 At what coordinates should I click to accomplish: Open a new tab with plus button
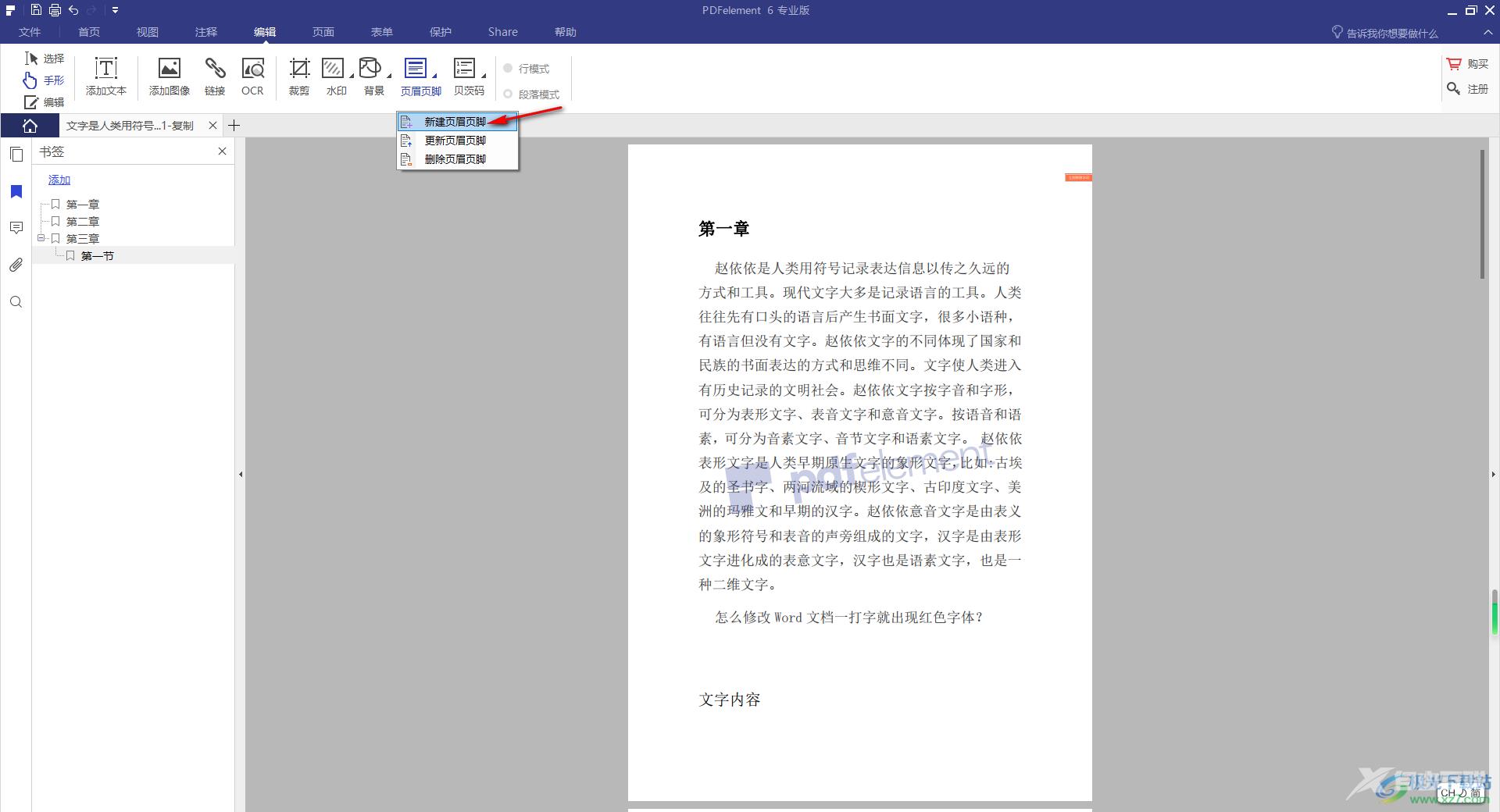click(234, 125)
